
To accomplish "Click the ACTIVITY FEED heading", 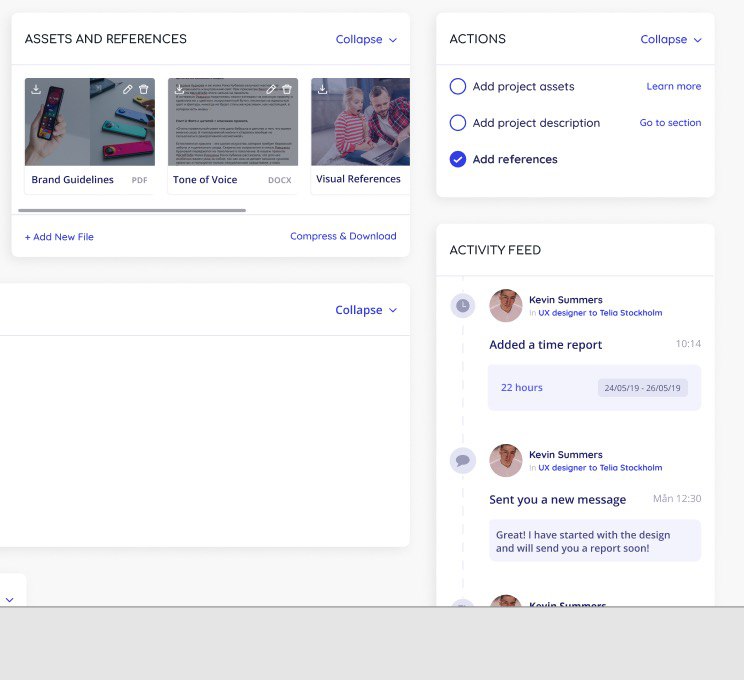I will coord(495,250).
